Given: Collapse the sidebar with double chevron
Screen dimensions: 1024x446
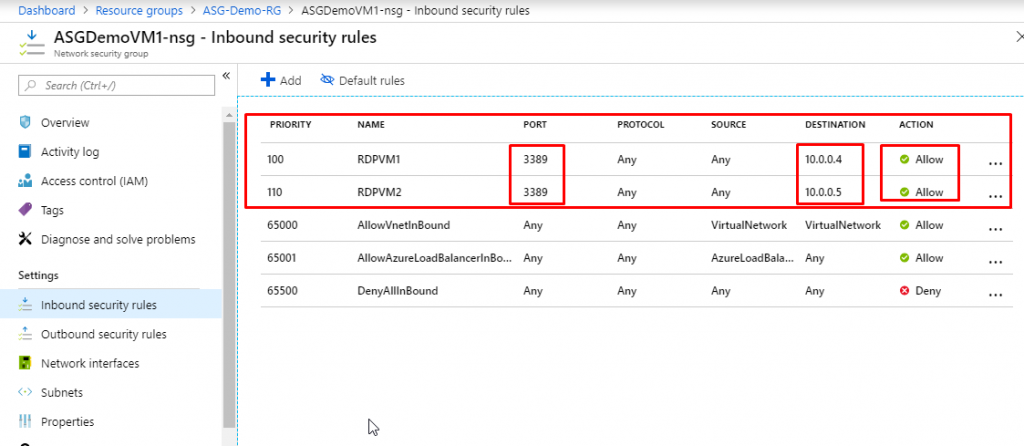Looking at the screenshot, I should pyautogui.click(x=226, y=76).
